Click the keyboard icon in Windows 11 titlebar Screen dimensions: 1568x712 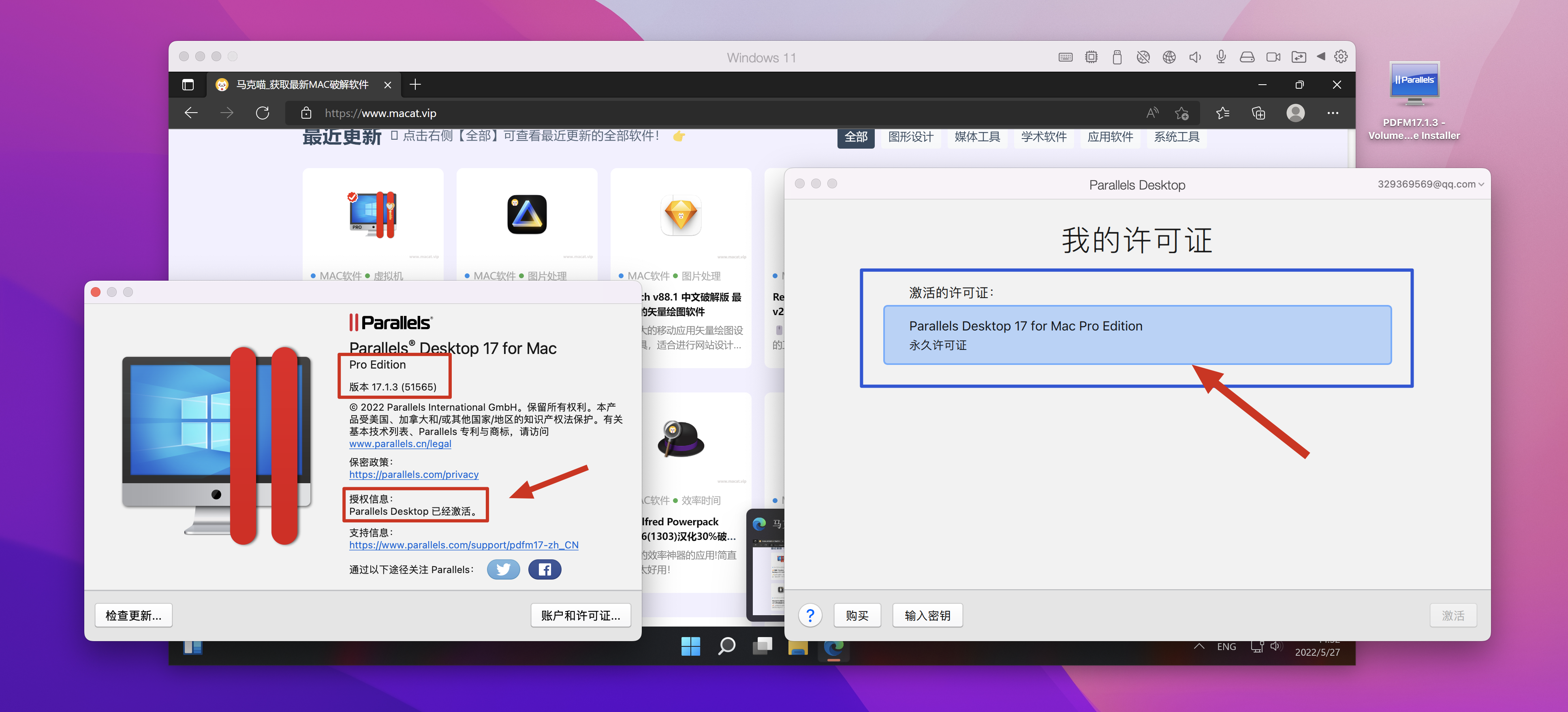[x=1065, y=57]
